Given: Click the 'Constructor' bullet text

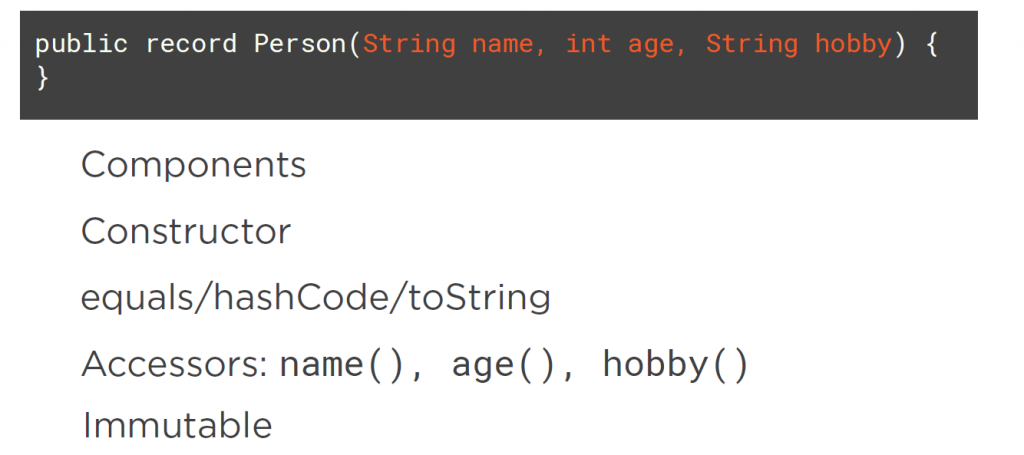Looking at the screenshot, I should (x=186, y=231).
